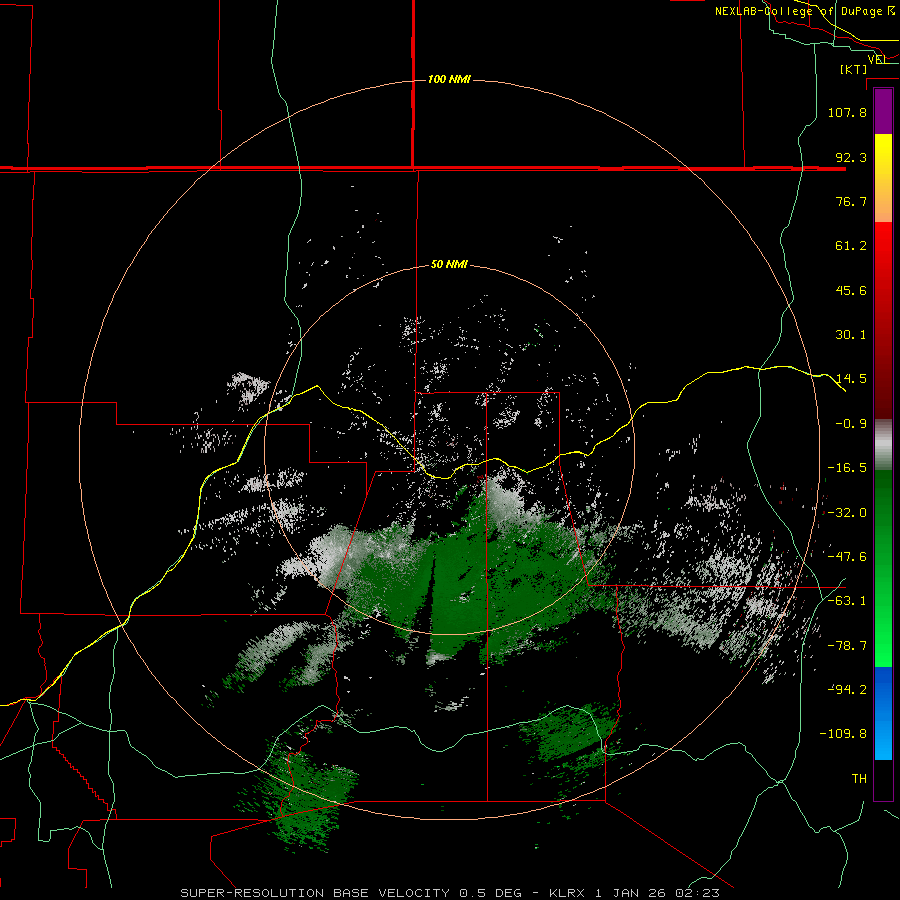Click the yellow-orange segment of velocity color bar

tap(883, 177)
